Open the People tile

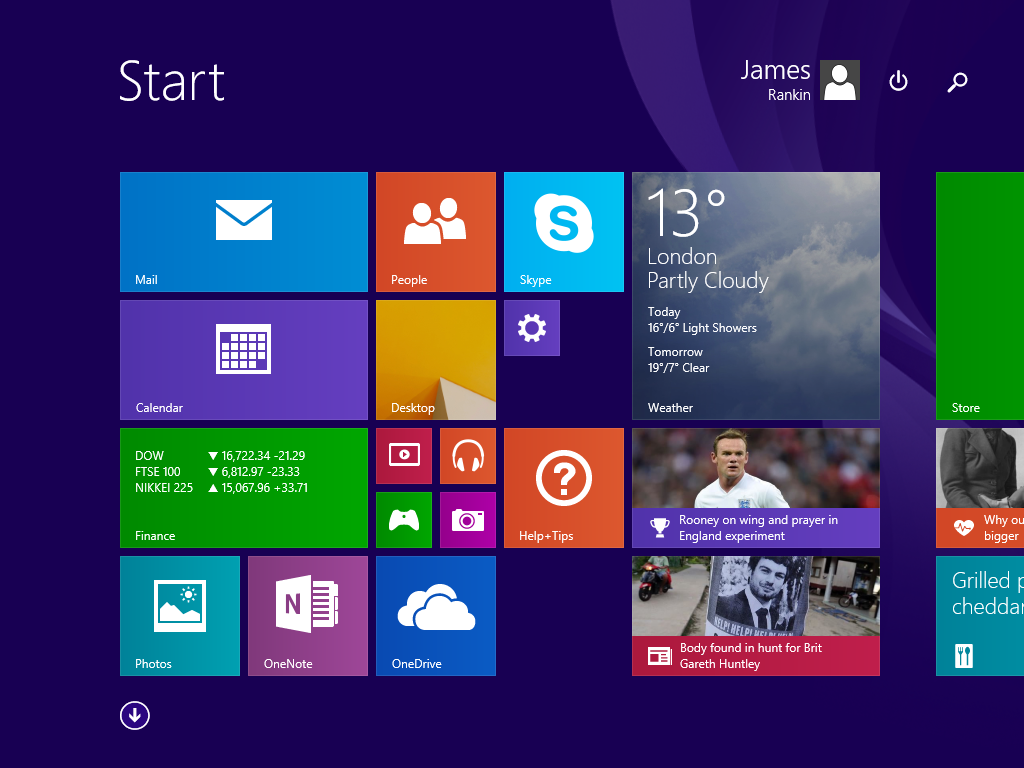click(x=436, y=232)
